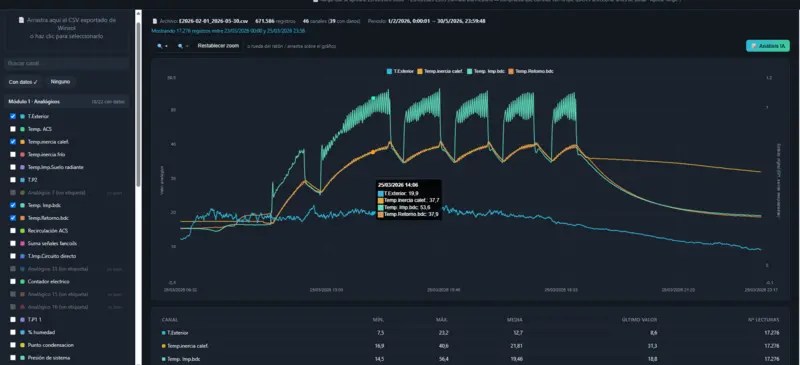Check the Recirculación ACS checkbox
This screenshot has width=800, height=365.
(x=13, y=231)
